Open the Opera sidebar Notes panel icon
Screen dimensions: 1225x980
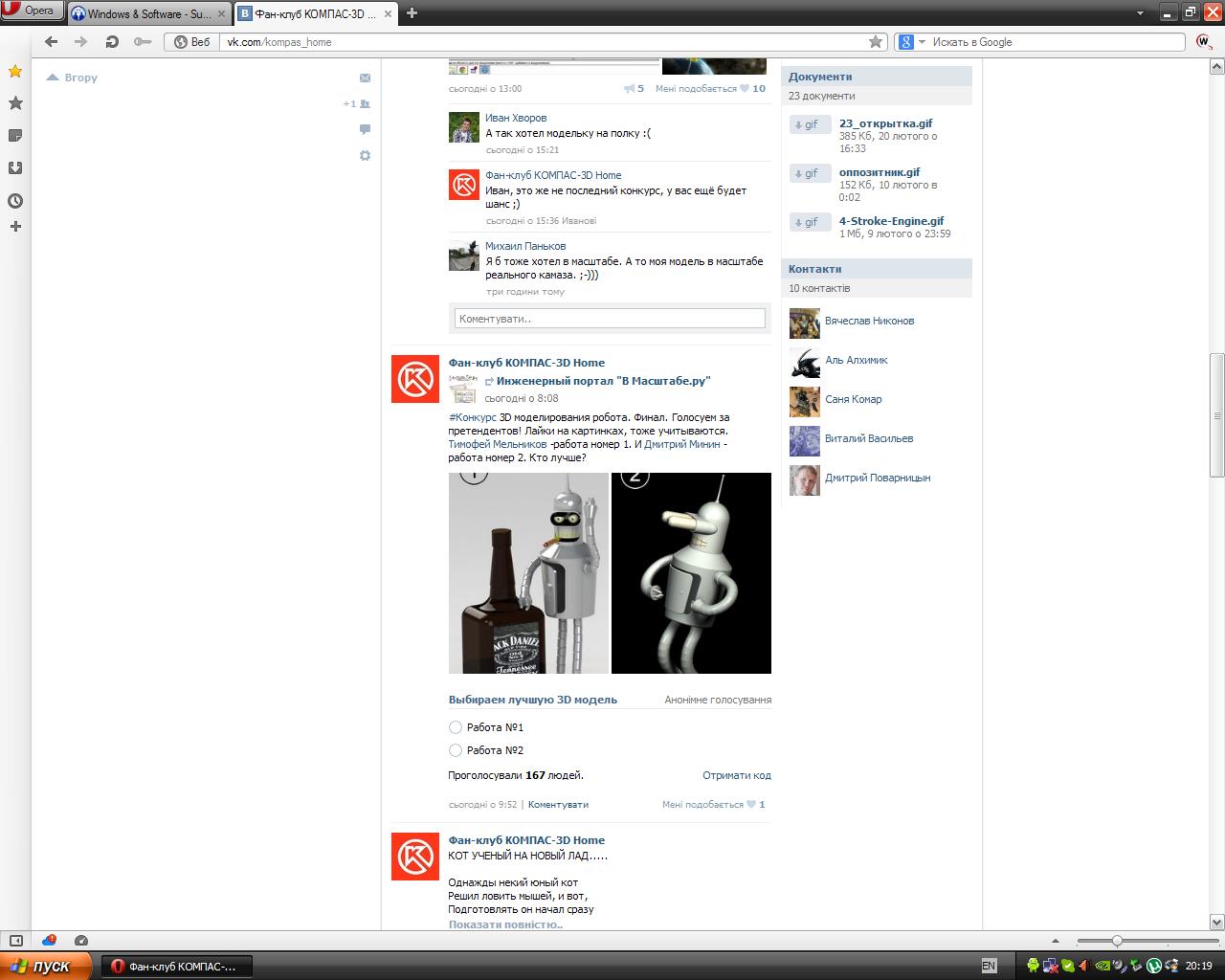point(15,136)
